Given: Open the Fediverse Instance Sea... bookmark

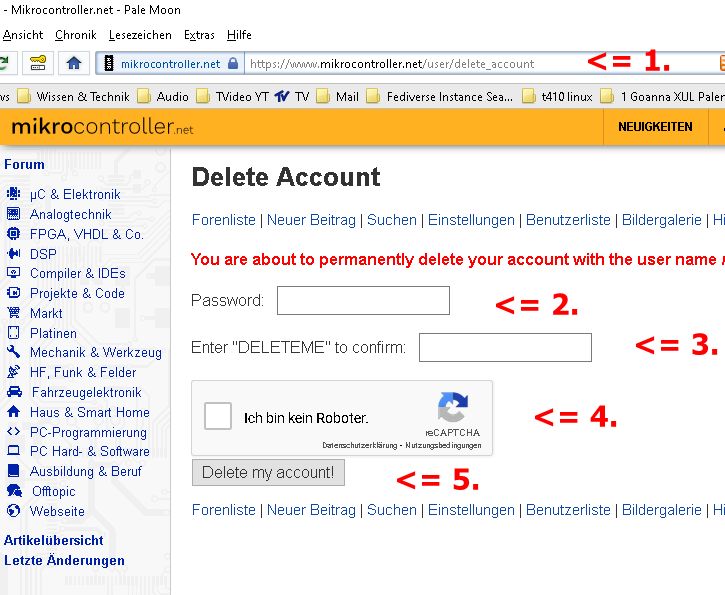Looking at the screenshot, I should coord(440,97).
